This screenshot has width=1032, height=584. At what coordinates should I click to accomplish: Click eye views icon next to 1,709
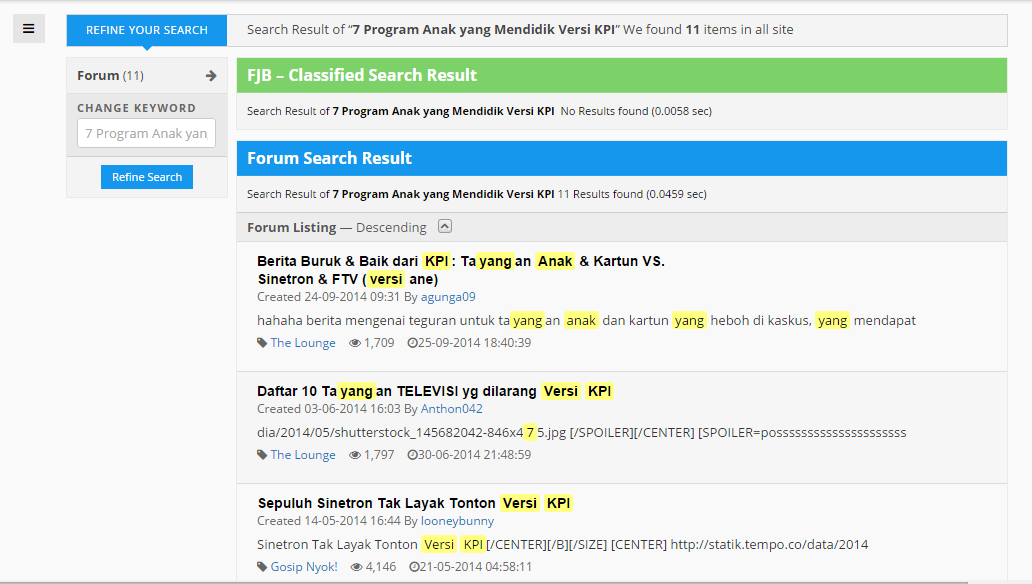click(x=355, y=343)
